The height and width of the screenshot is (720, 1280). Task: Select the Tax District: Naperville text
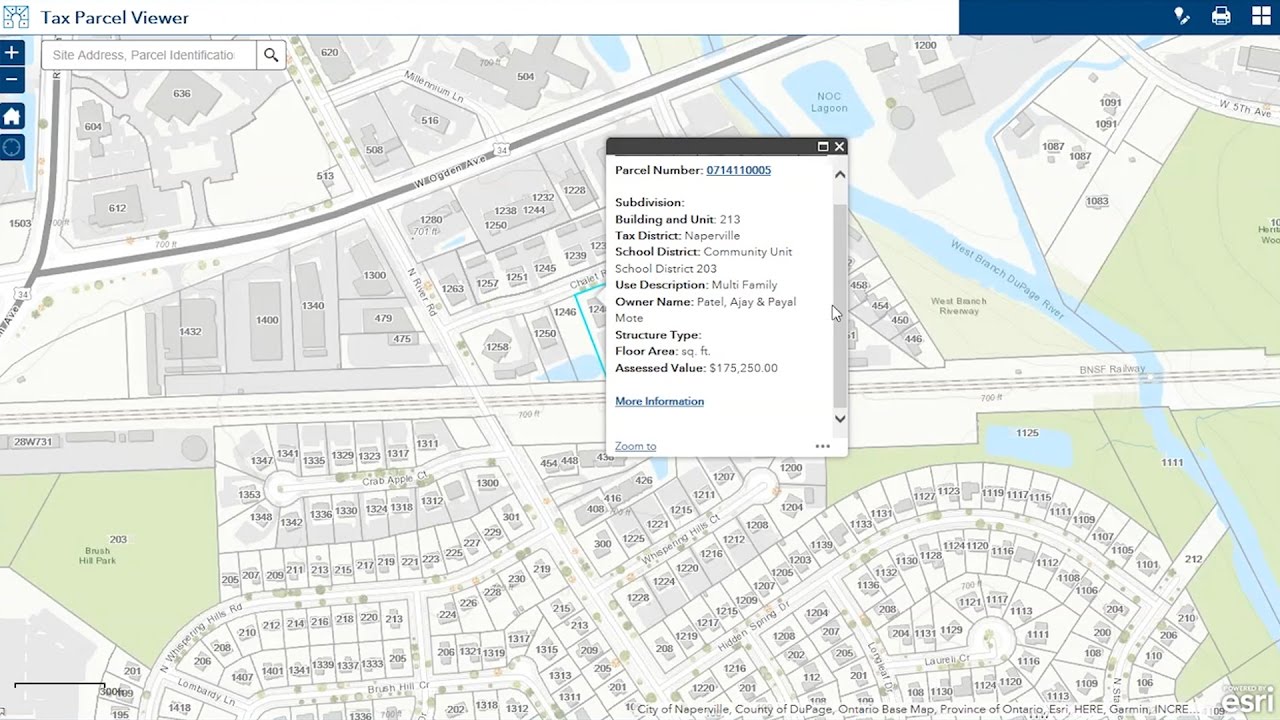tap(677, 236)
